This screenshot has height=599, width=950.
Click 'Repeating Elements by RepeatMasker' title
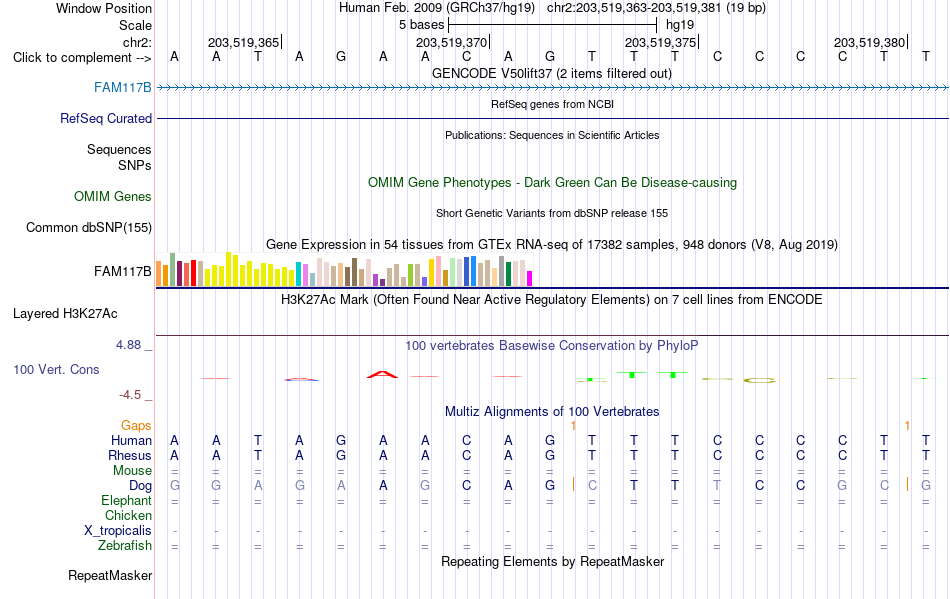pyautogui.click(x=552, y=562)
